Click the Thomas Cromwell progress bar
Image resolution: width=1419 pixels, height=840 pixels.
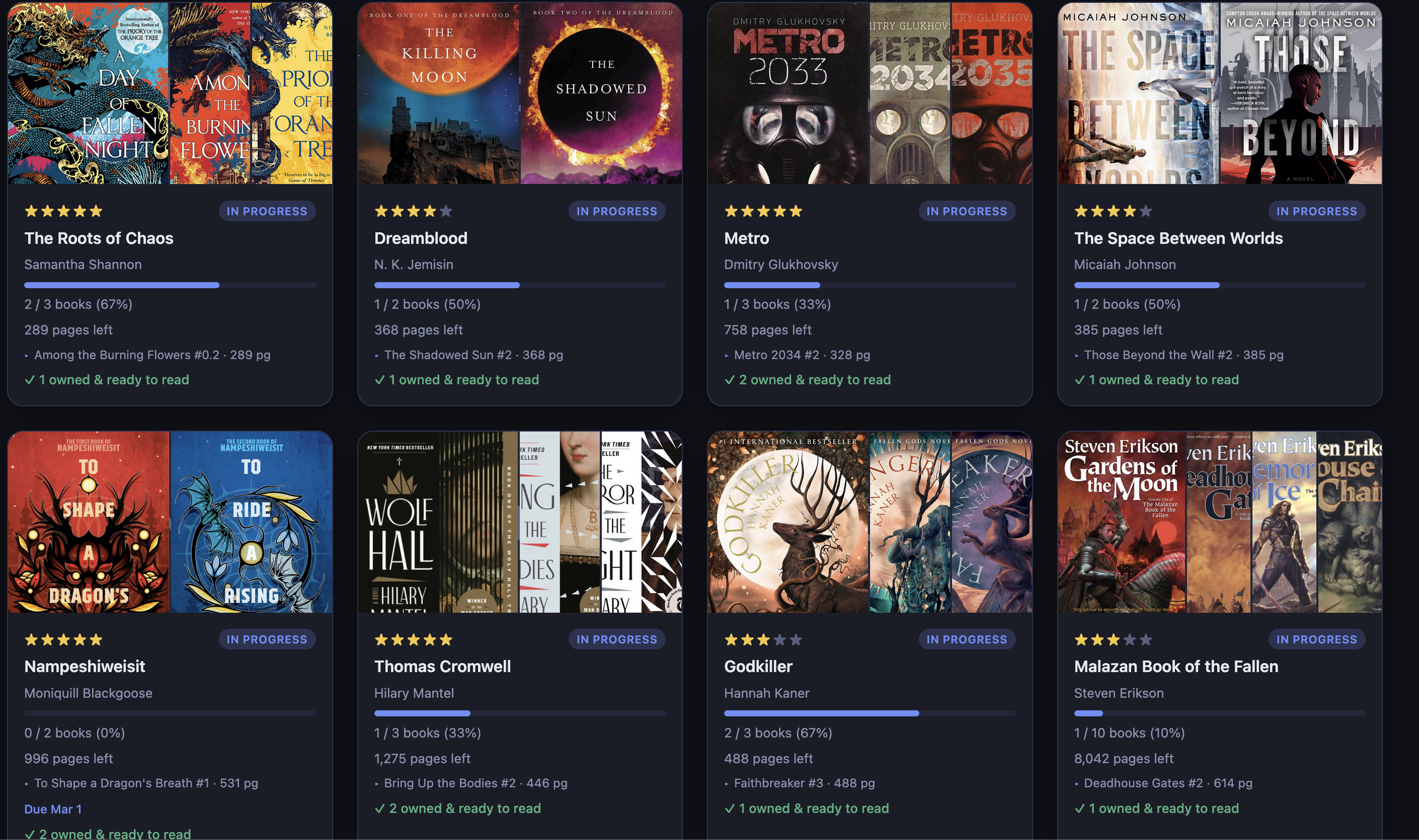(x=519, y=713)
